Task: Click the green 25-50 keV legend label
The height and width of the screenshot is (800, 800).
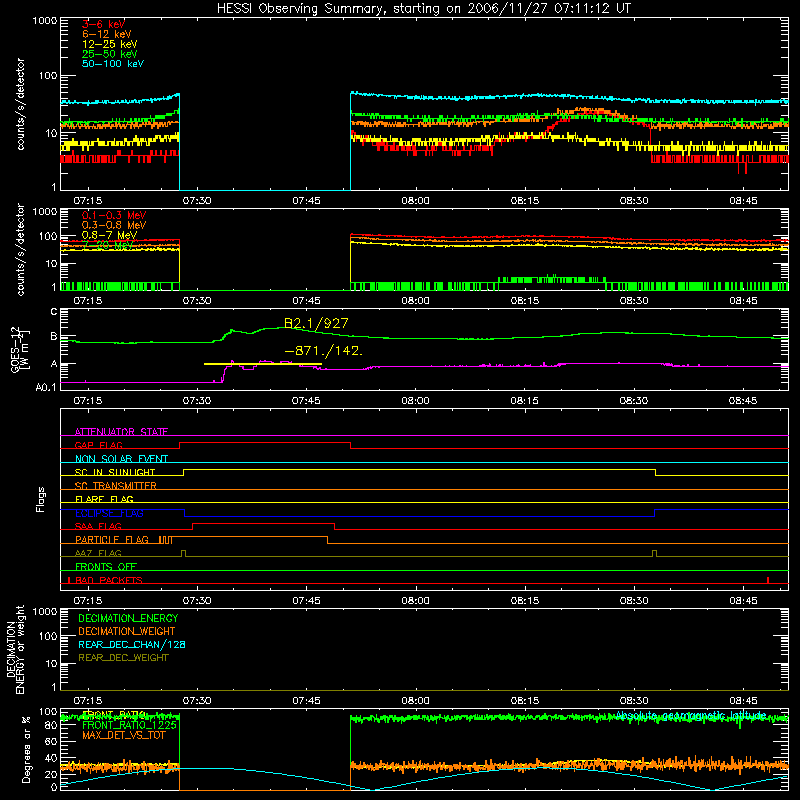Action: pos(110,54)
